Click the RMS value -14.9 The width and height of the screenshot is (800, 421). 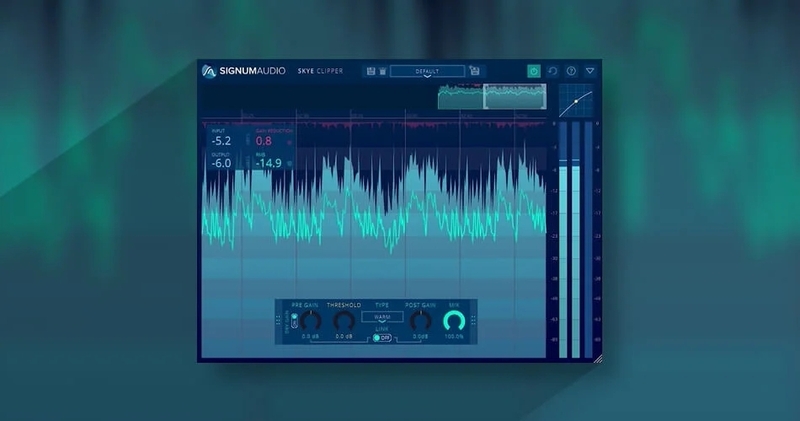pos(268,163)
